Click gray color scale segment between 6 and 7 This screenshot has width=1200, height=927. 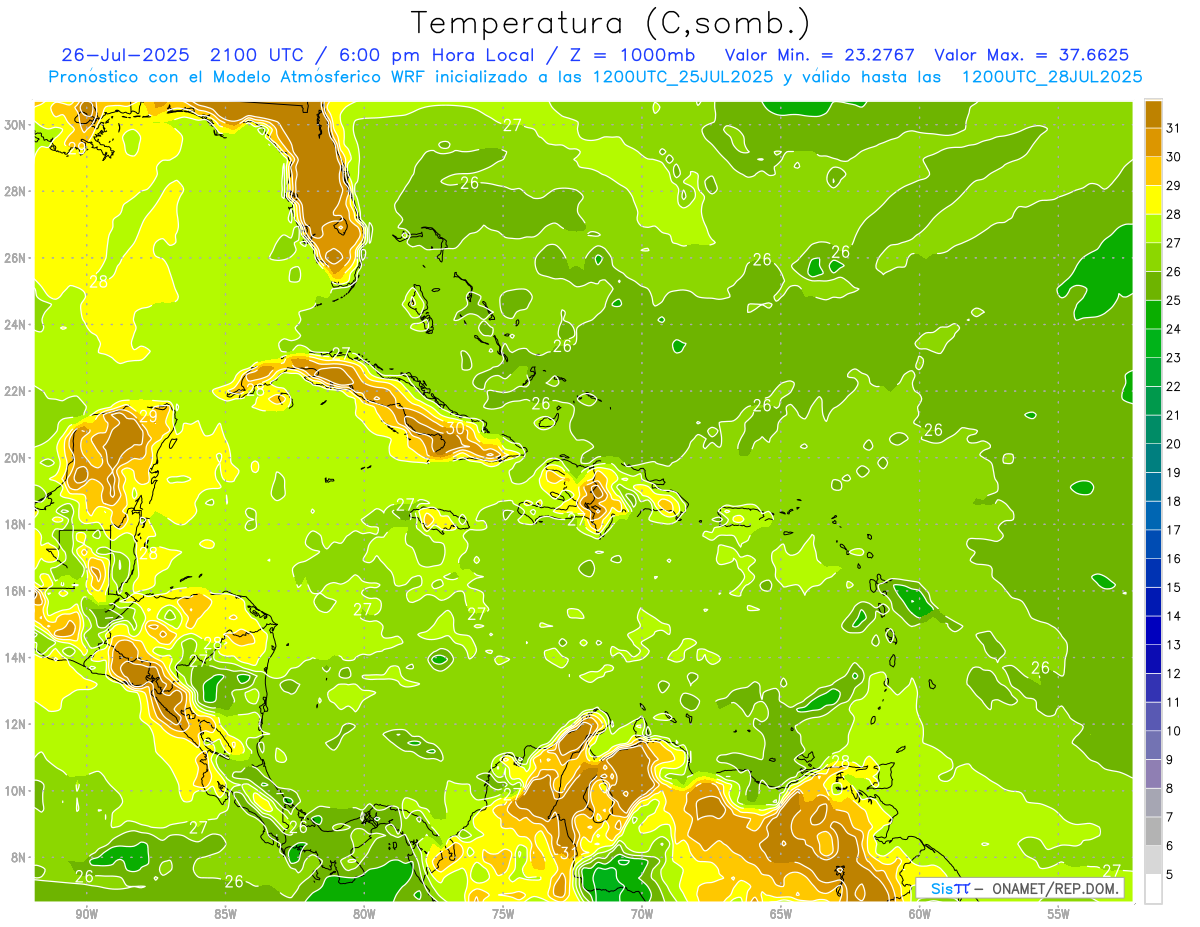1154,831
